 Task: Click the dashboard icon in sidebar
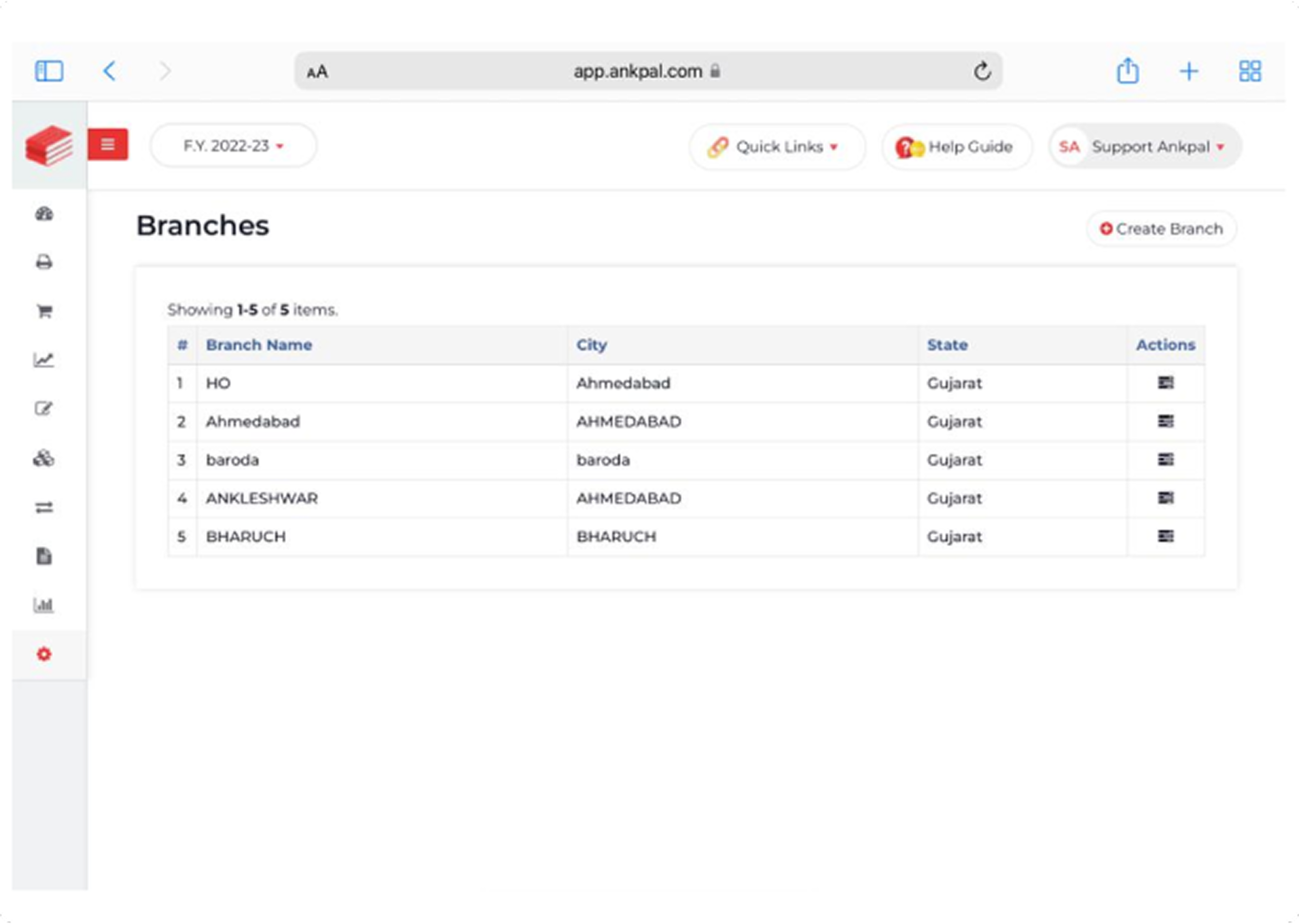44,214
